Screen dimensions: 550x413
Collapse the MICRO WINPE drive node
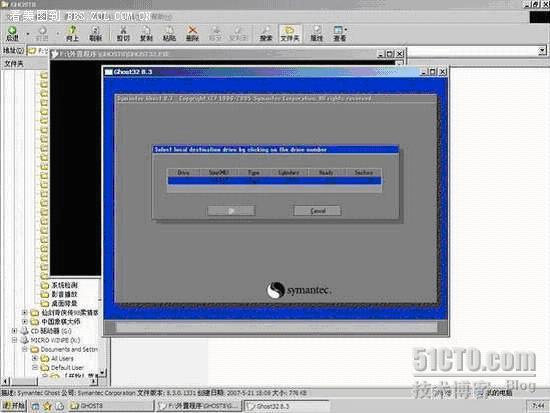coord(14,340)
